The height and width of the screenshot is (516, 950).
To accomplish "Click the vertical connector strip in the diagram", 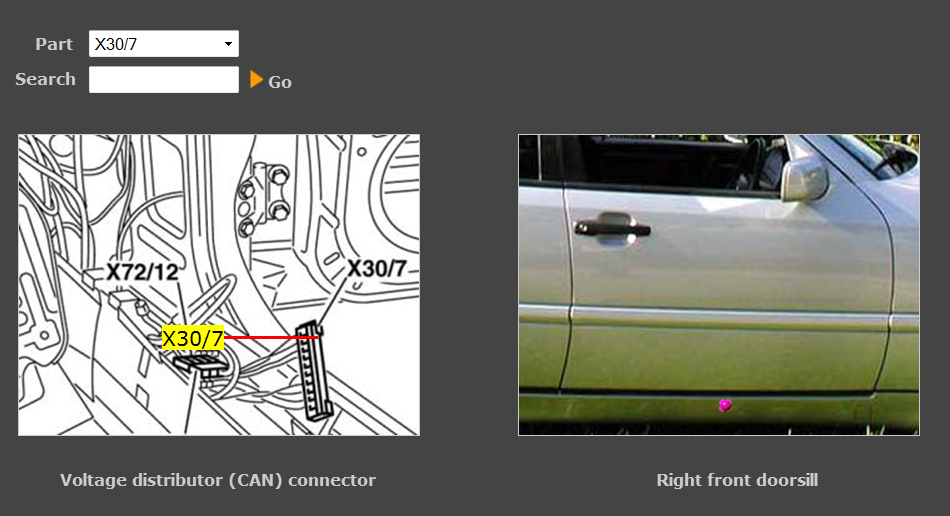I will tap(314, 371).
